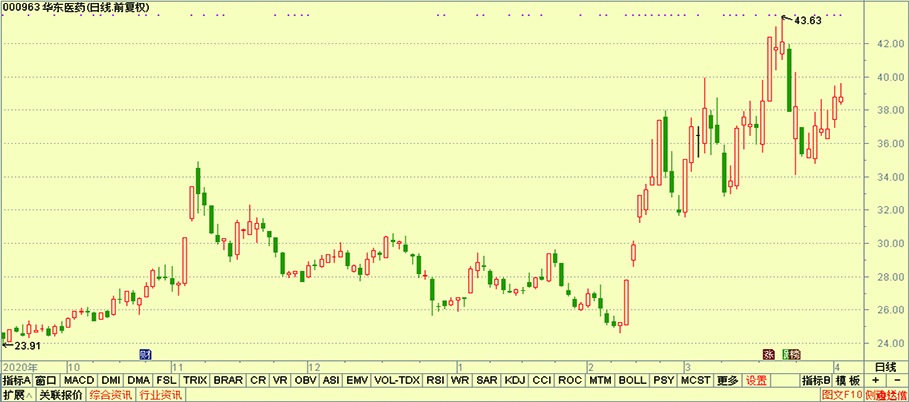Select the KDJ indicator tab
The image size is (909, 402).
pyautogui.click(x=515, y=381)
